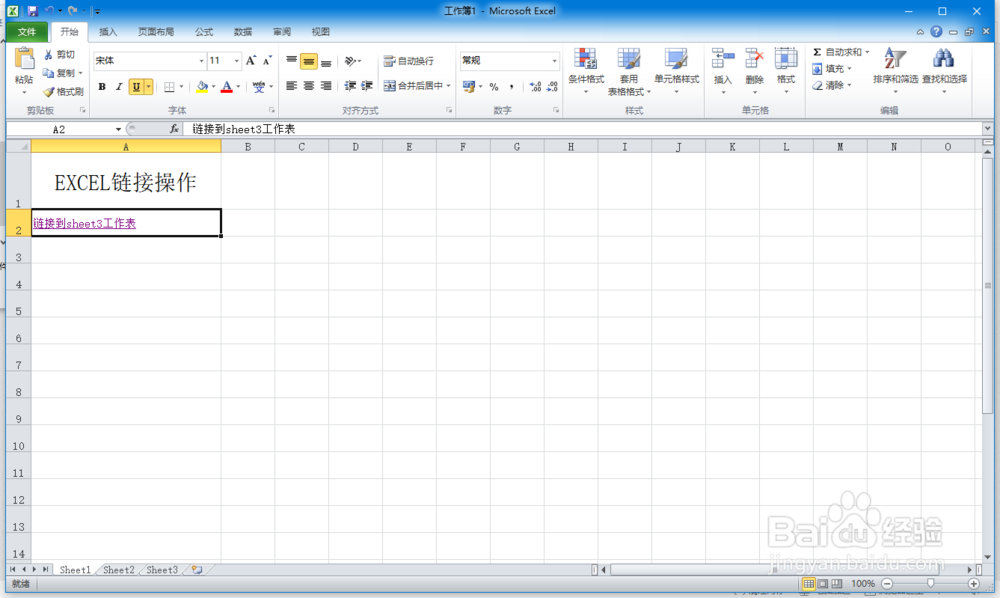Click the accounting number format icon
Viewport: 1000px width, 598px height.
click(469, 86)
